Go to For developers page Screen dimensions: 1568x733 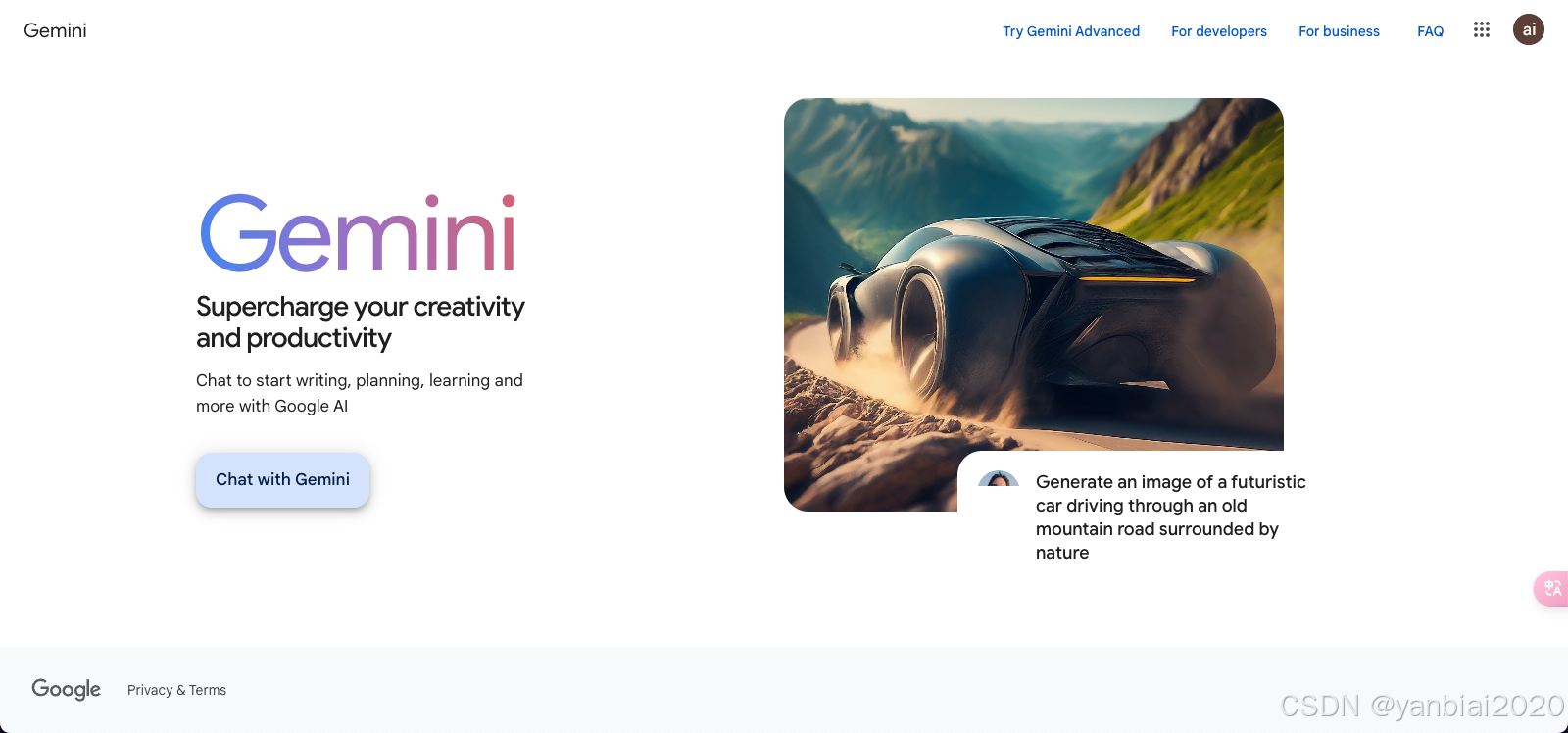coord(1219,31)
